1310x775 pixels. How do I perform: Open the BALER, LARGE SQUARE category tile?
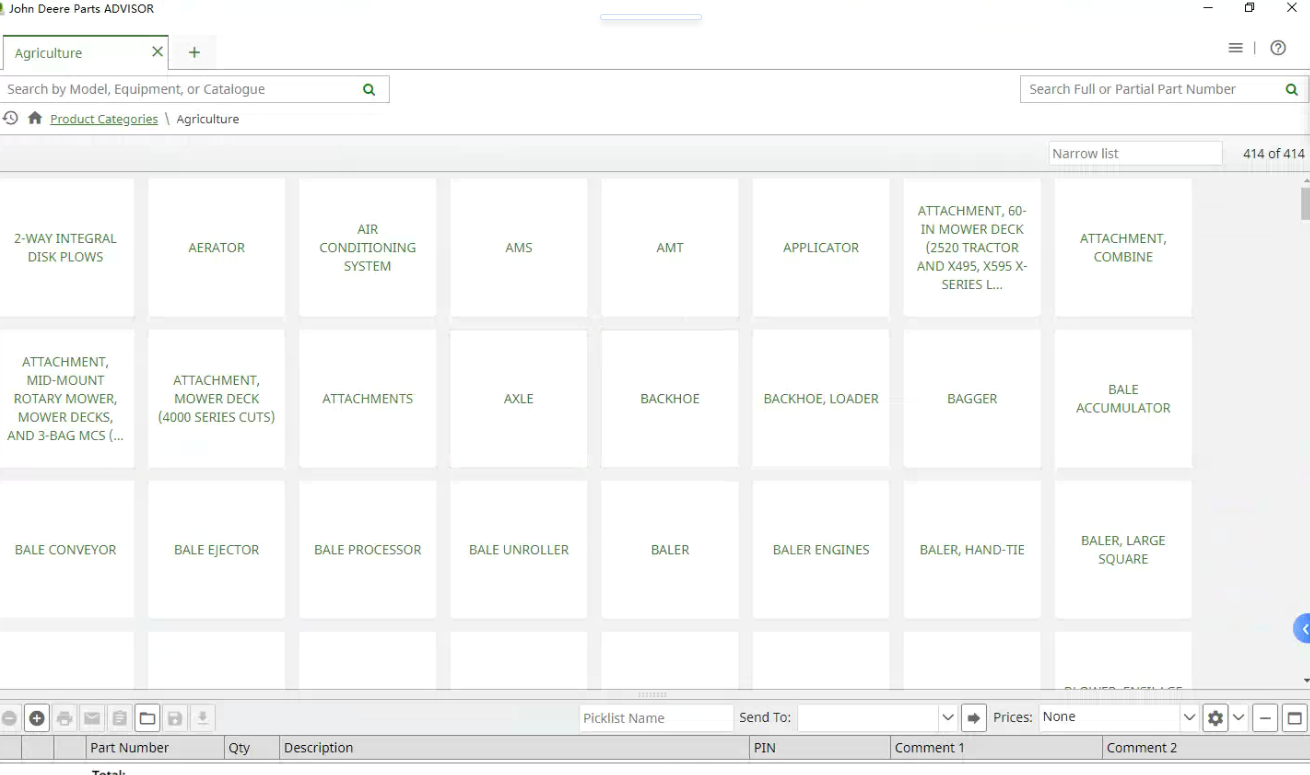coord(1123,549)
